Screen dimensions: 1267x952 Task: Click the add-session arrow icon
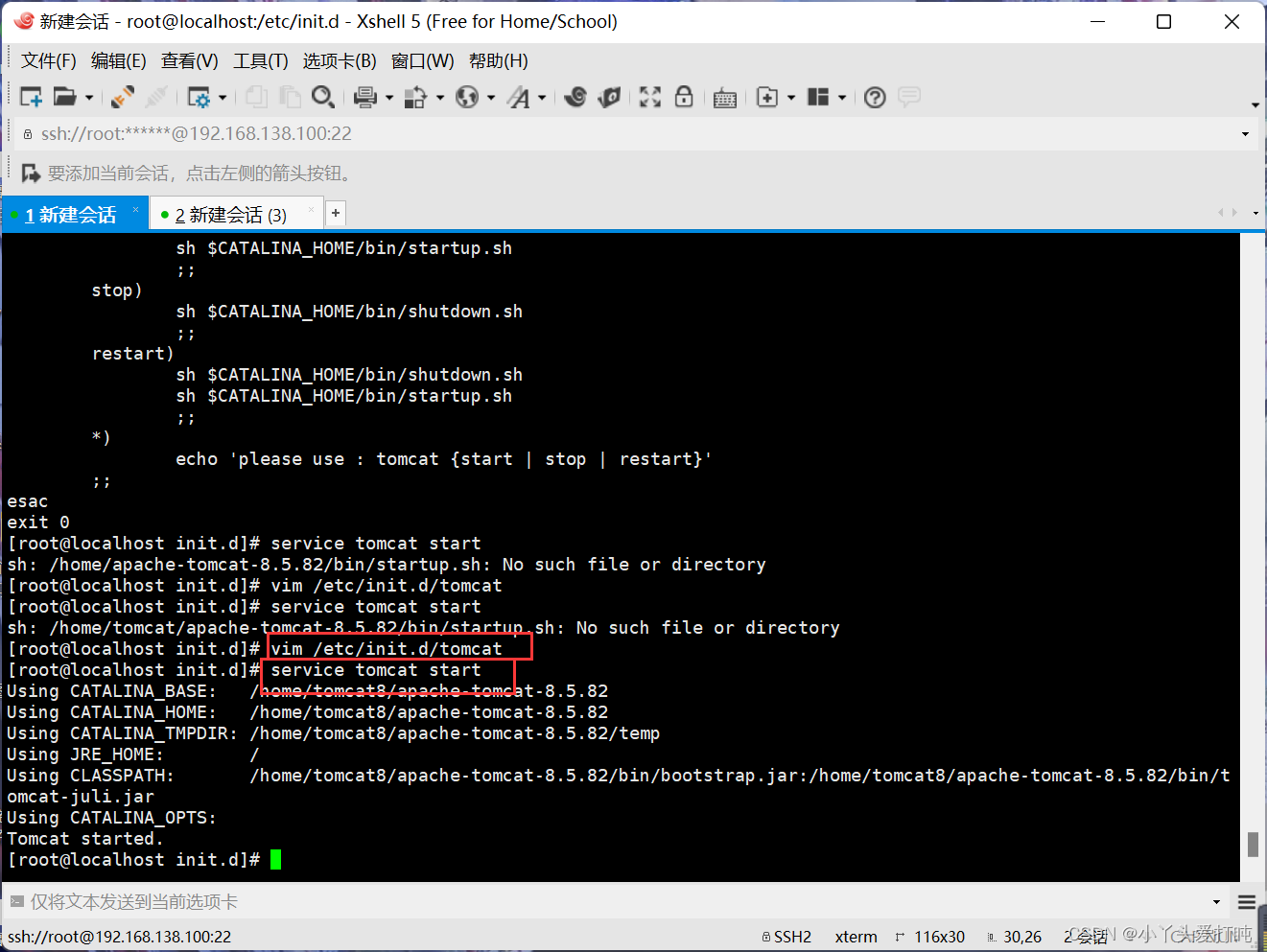pyautogui.click(x=31, y=174)
